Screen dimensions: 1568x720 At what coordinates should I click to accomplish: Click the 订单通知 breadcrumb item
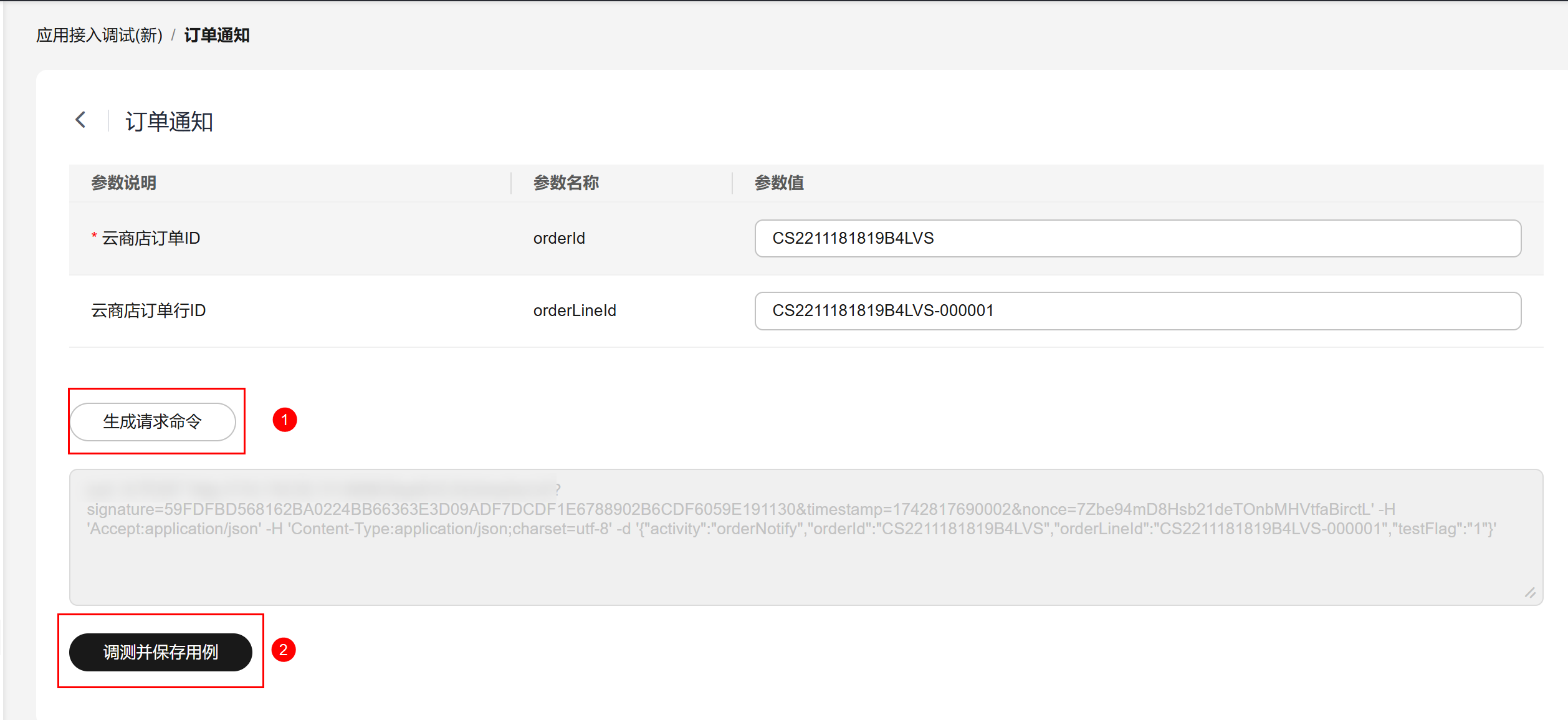(217, 36)
